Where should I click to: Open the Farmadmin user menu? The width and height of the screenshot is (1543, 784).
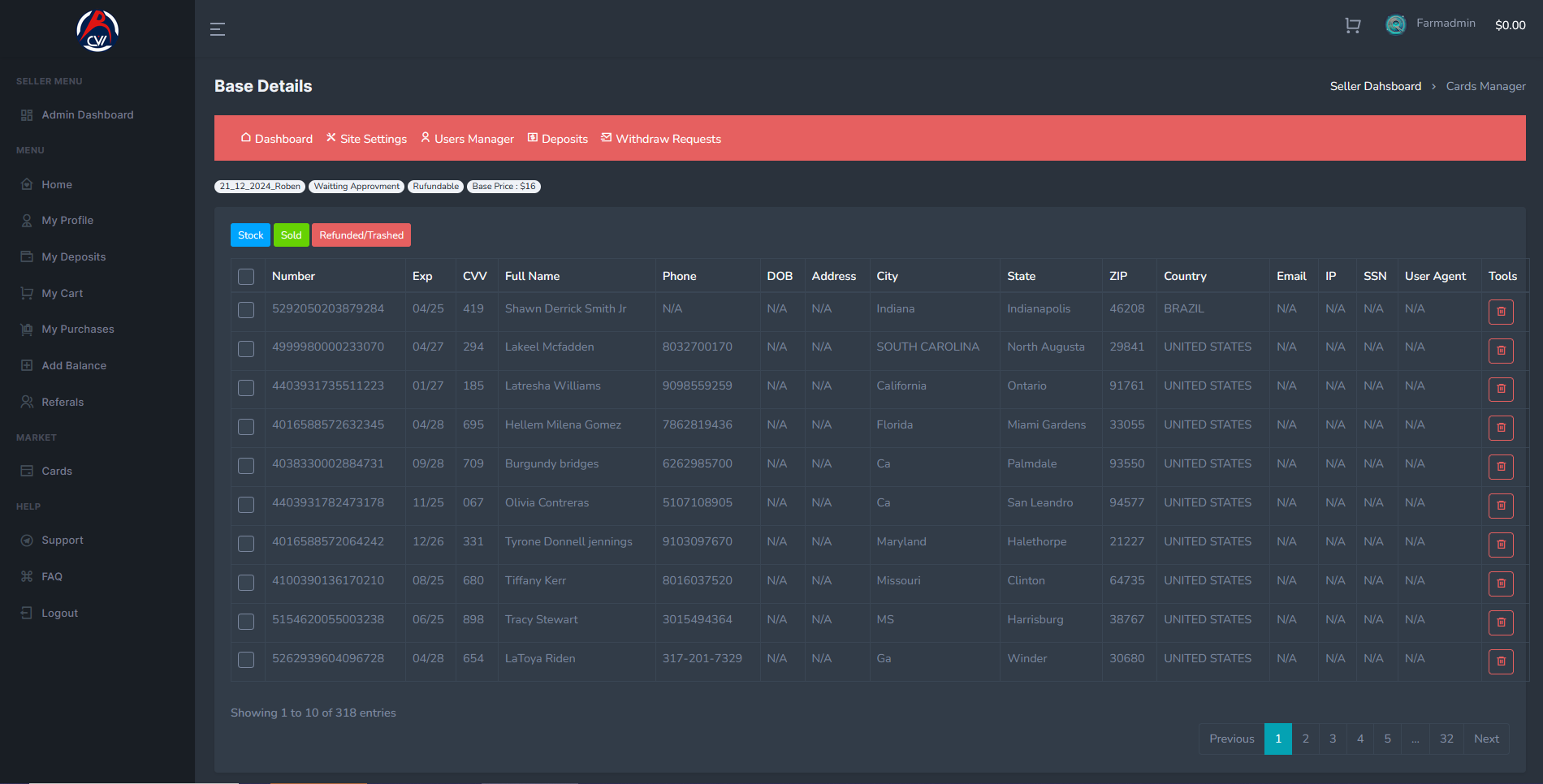1446,24
